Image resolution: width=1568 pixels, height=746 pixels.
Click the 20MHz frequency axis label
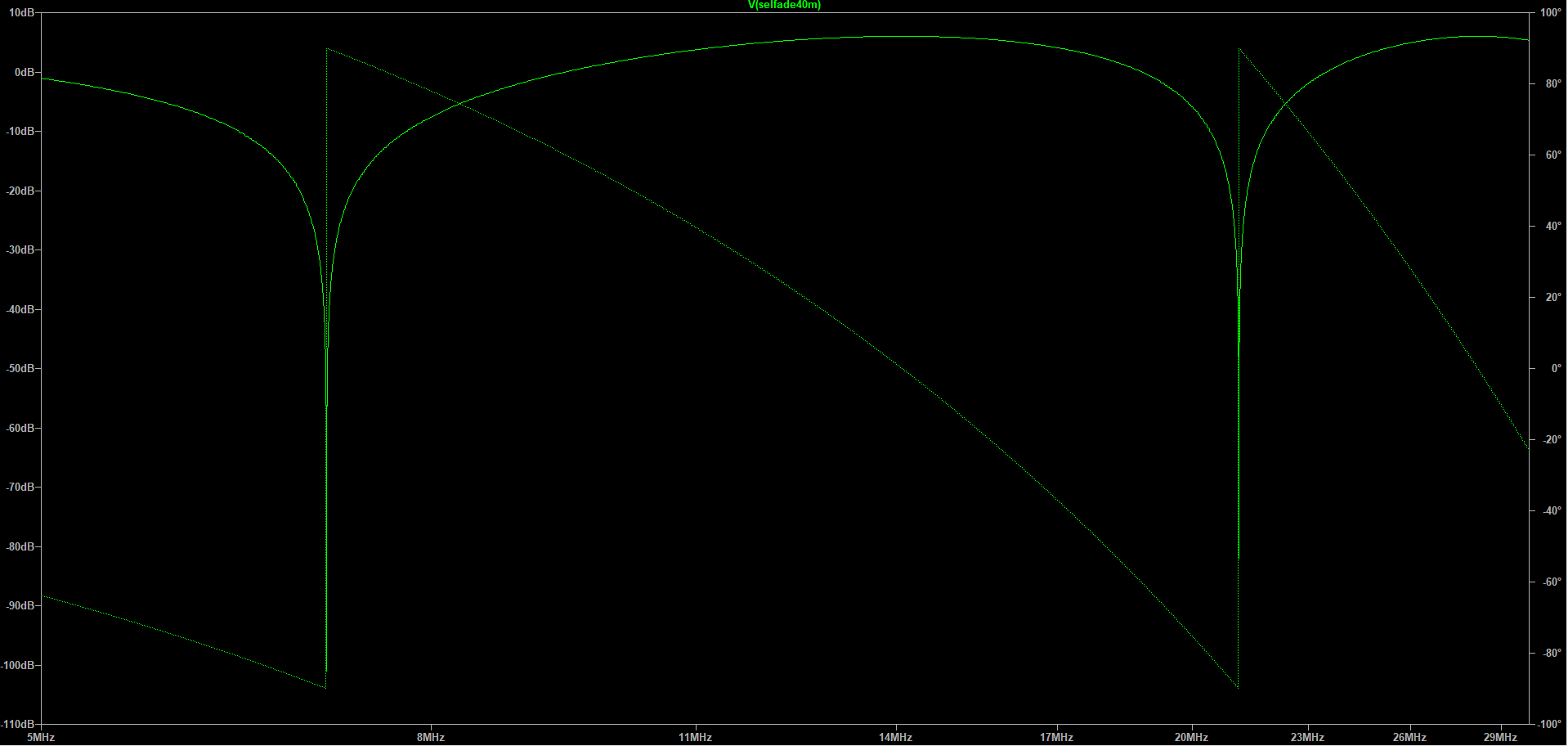point(1191,738)
